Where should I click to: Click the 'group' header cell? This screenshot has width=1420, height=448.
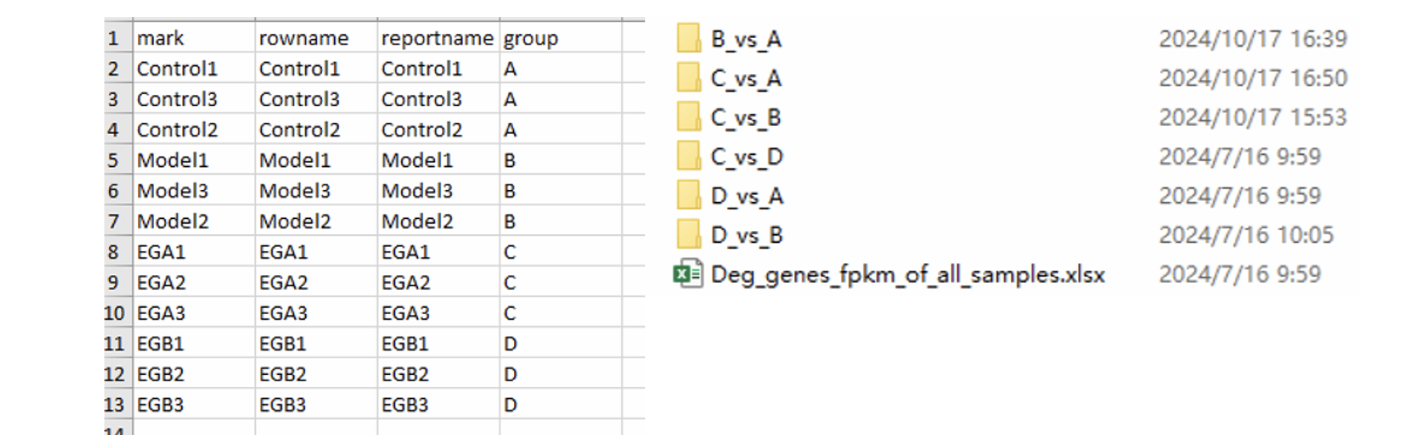point(560,39)
